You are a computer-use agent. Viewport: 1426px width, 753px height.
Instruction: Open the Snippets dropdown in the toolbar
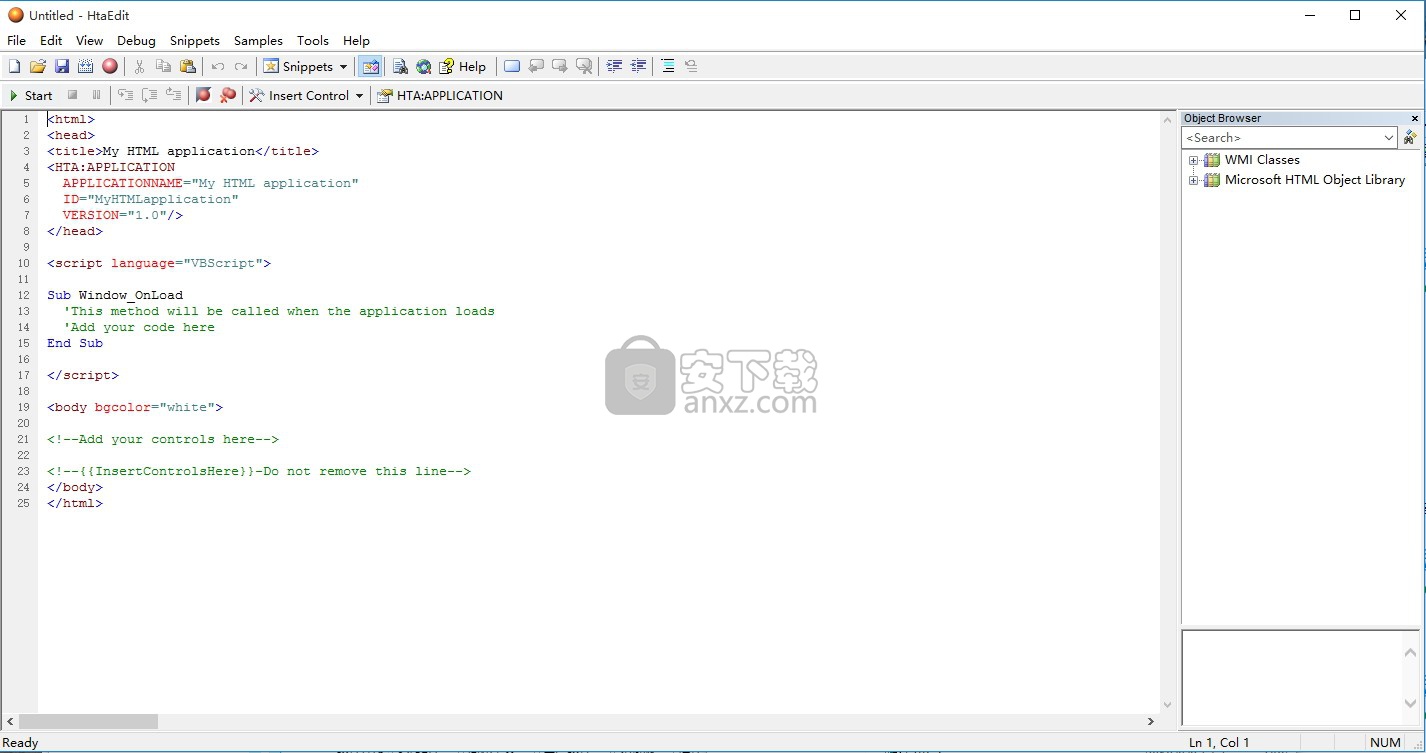coord(306,67)
